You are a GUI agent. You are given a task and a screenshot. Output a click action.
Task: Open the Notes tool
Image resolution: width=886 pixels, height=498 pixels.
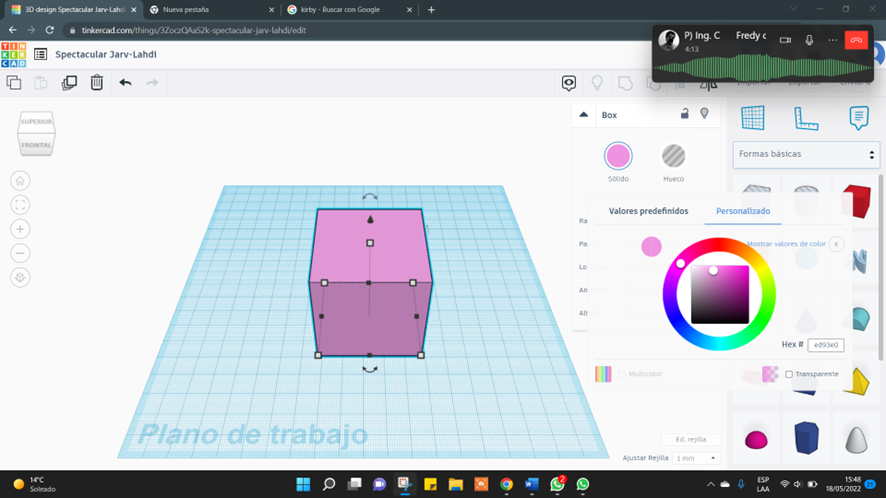click(x=859, y=118)
